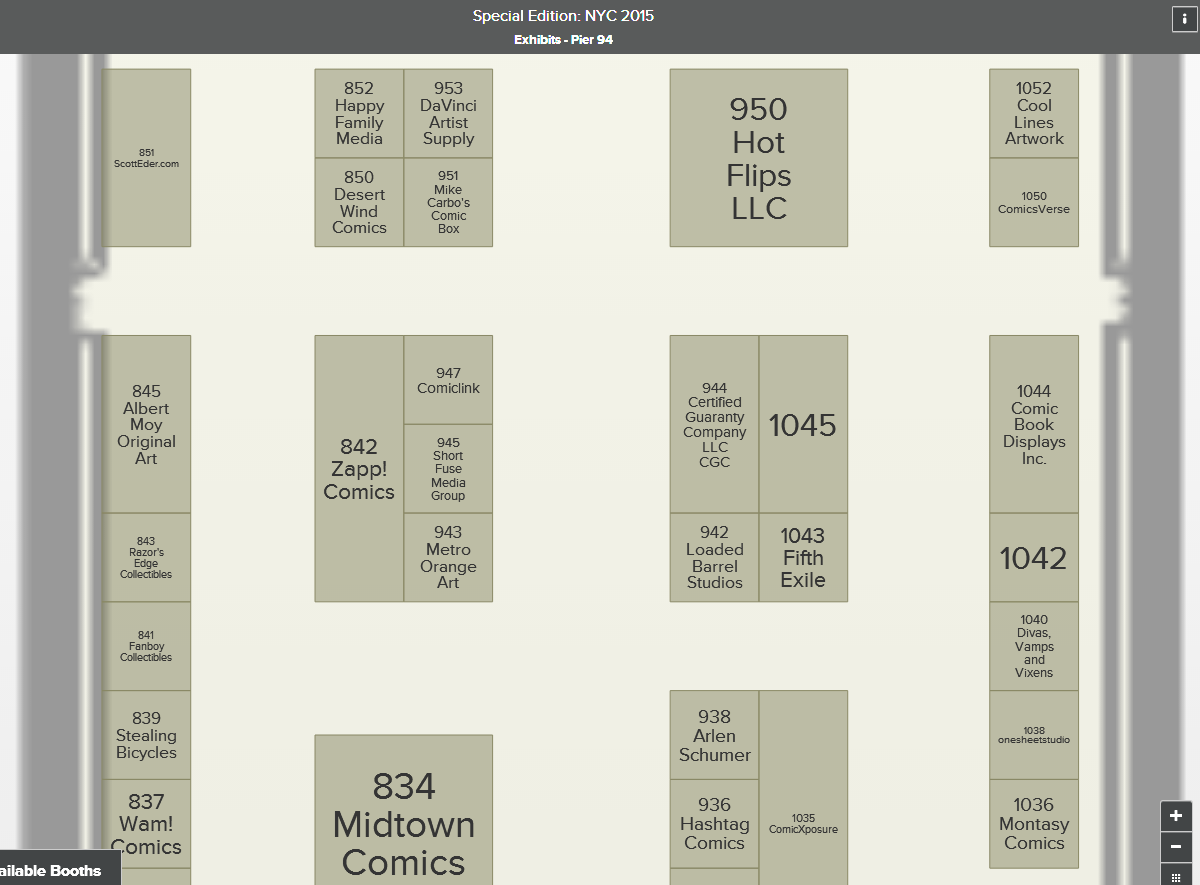Select booth 839 Stealing Bicycles
Viewport: 1200px width, 885px height.
click(147, 735)
